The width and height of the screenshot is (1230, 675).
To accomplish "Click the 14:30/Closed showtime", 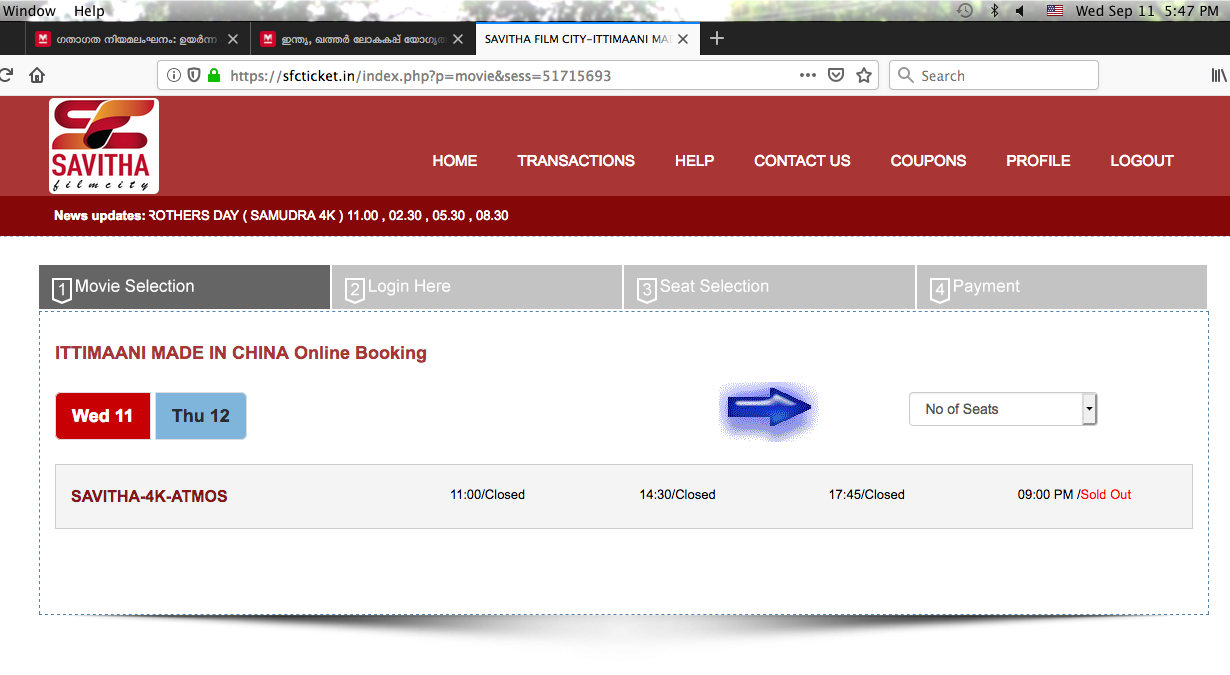I will point(677,495).
